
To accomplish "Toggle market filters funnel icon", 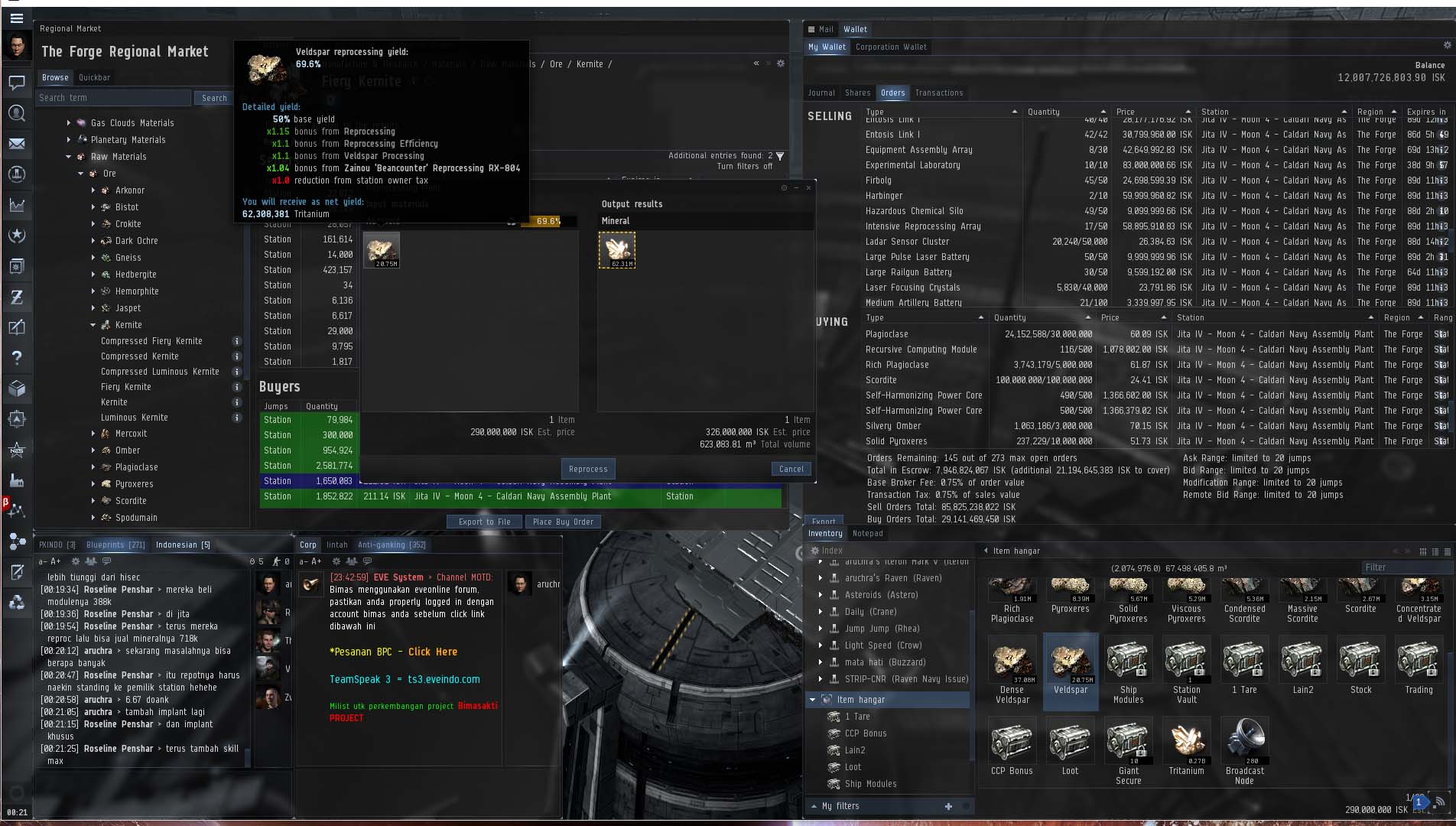I will [780, 156].
